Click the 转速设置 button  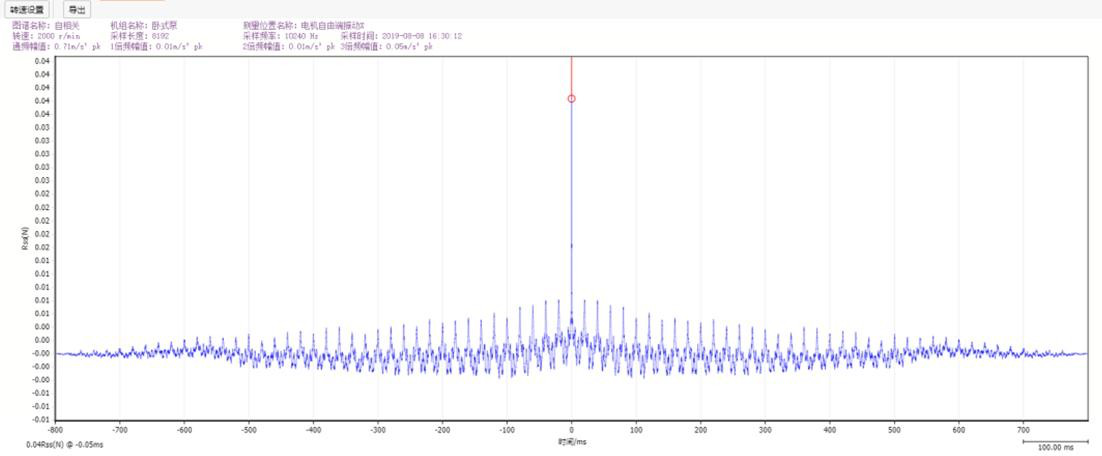(27, 9)
